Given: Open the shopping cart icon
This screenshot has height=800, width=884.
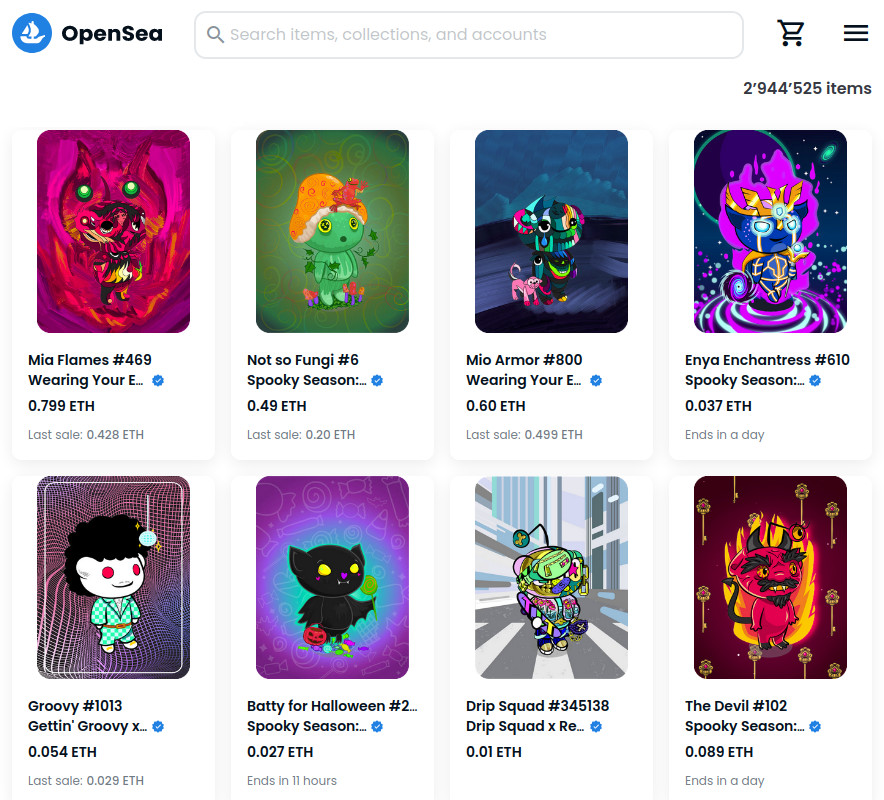Looking at the screenshot, I should [x=790, y=33].
